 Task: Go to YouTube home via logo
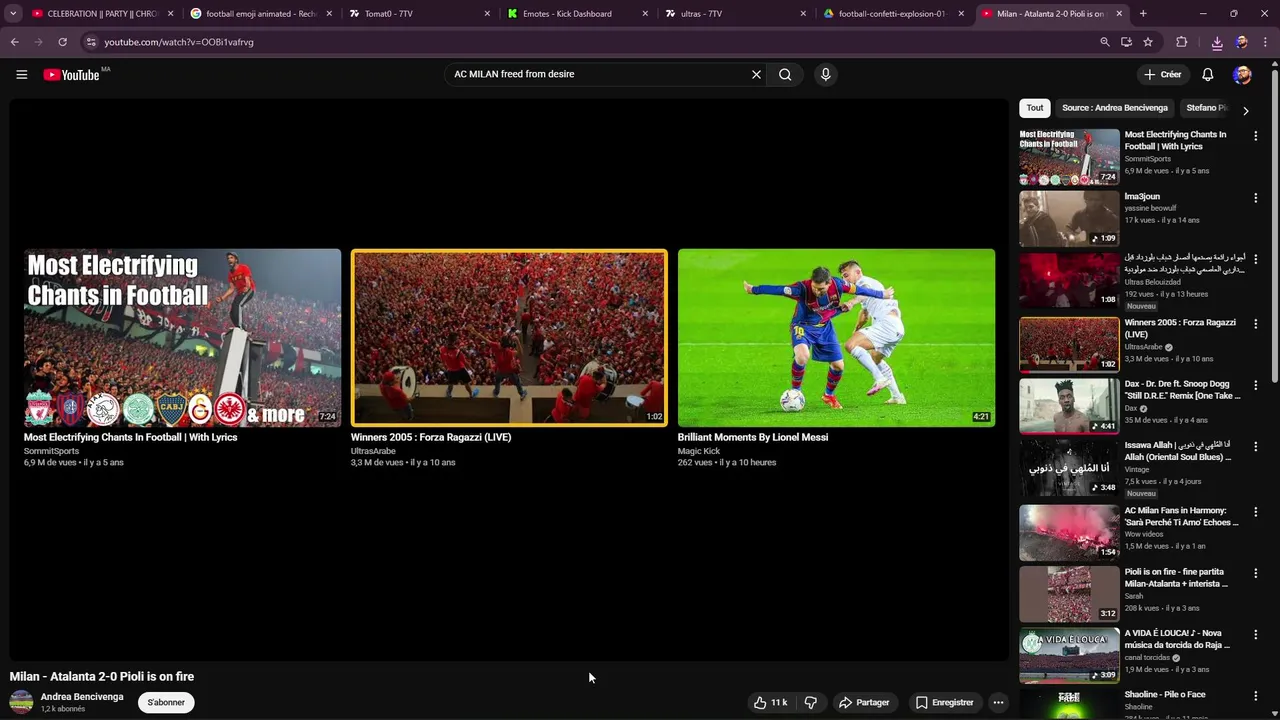coord(72,74)
